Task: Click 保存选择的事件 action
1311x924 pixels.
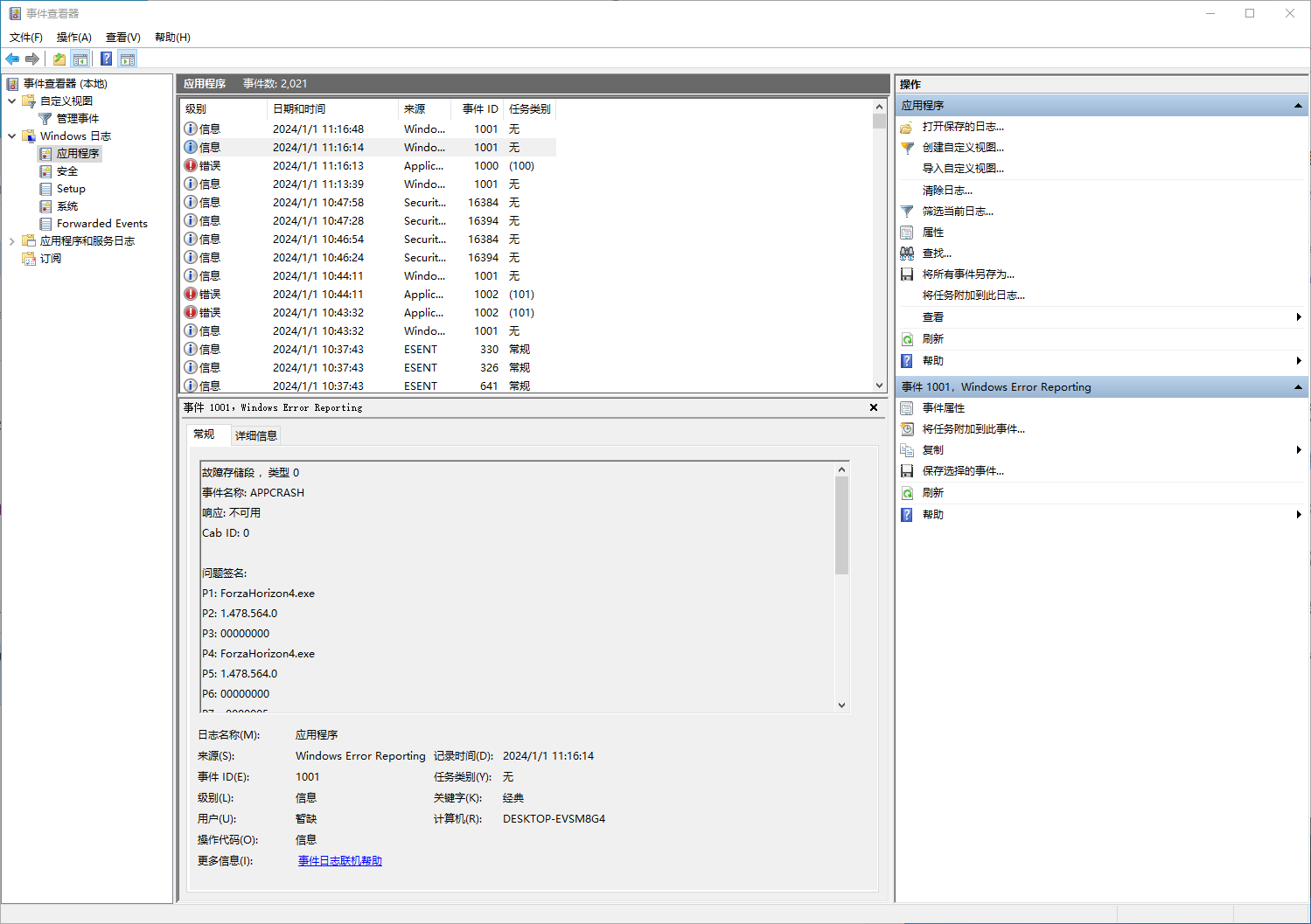Action: point(963,471)
